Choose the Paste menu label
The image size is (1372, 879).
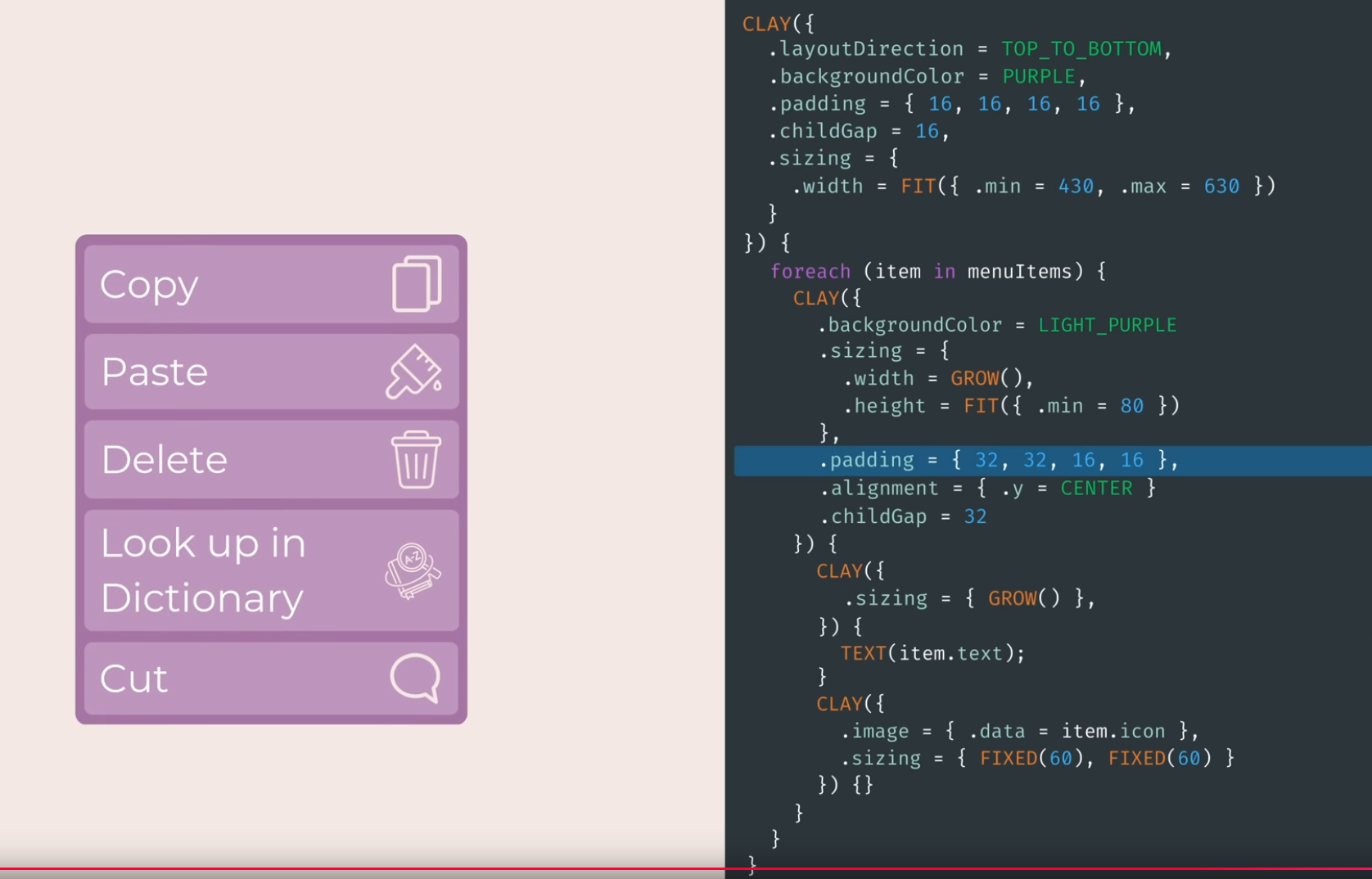pos(155,372)
